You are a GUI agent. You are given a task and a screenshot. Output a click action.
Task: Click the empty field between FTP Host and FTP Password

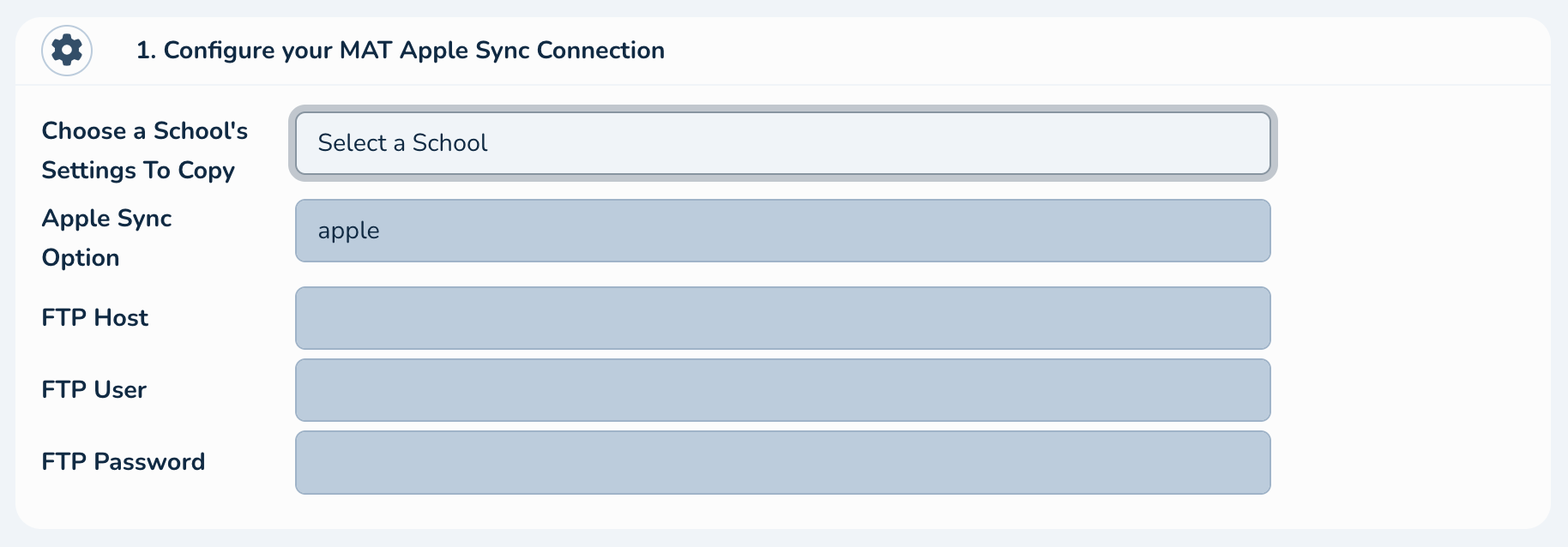tap(782, 390)
